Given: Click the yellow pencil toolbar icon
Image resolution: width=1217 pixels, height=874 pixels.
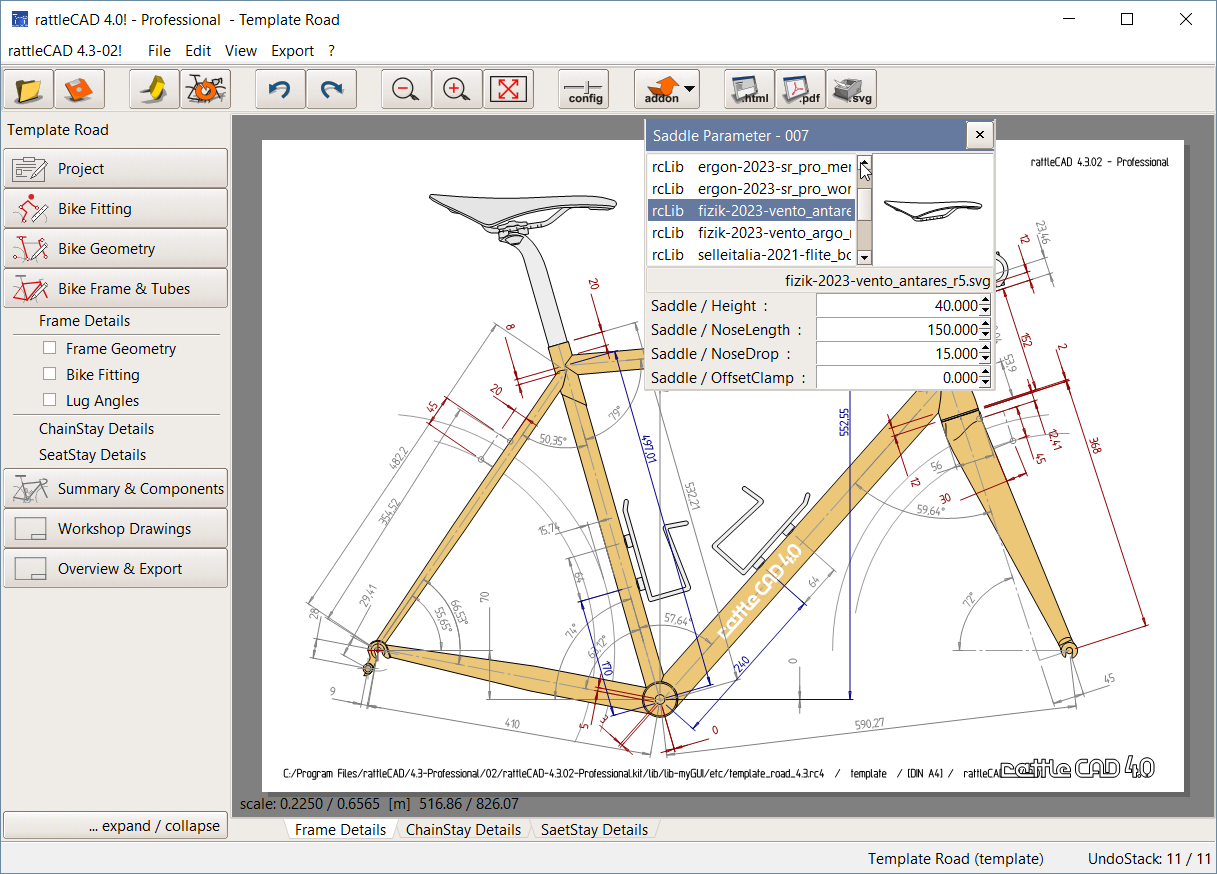Looking at the screenshot, I should pos(154,89).
